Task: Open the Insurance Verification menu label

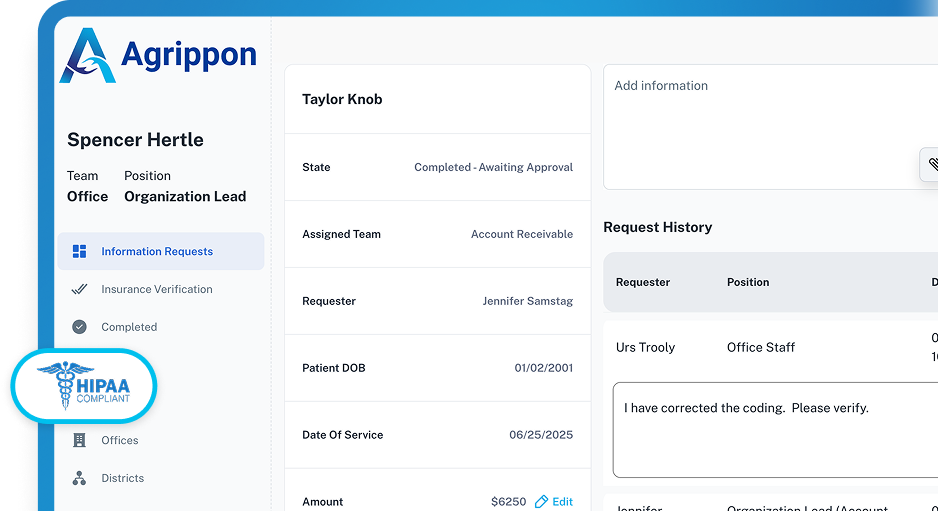Action: pos(157,289)
